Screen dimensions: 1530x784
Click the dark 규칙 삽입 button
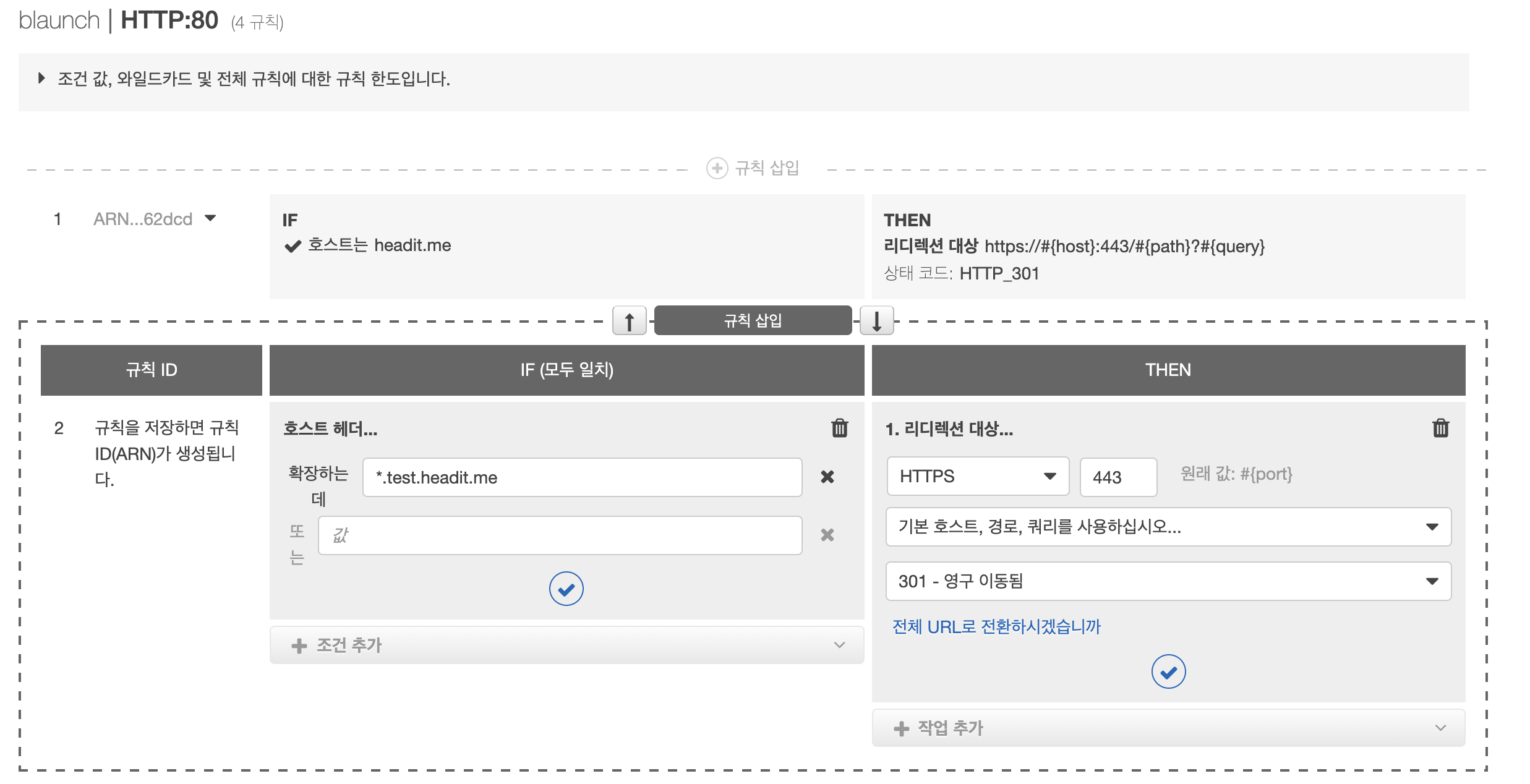[753, 321]
